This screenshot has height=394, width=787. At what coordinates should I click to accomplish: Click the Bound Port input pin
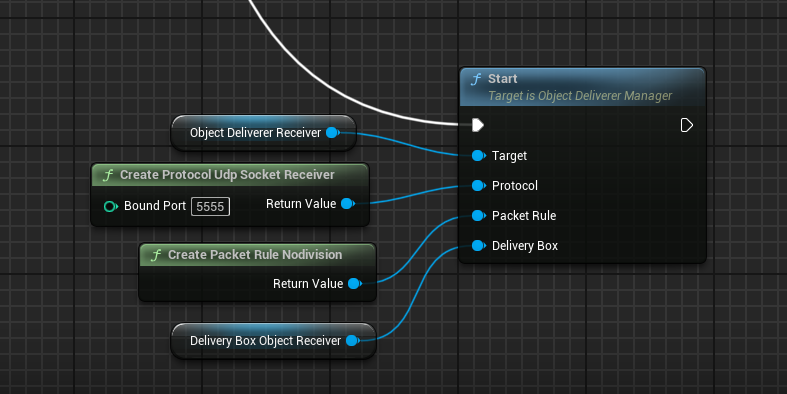click(x=110, y=206)
